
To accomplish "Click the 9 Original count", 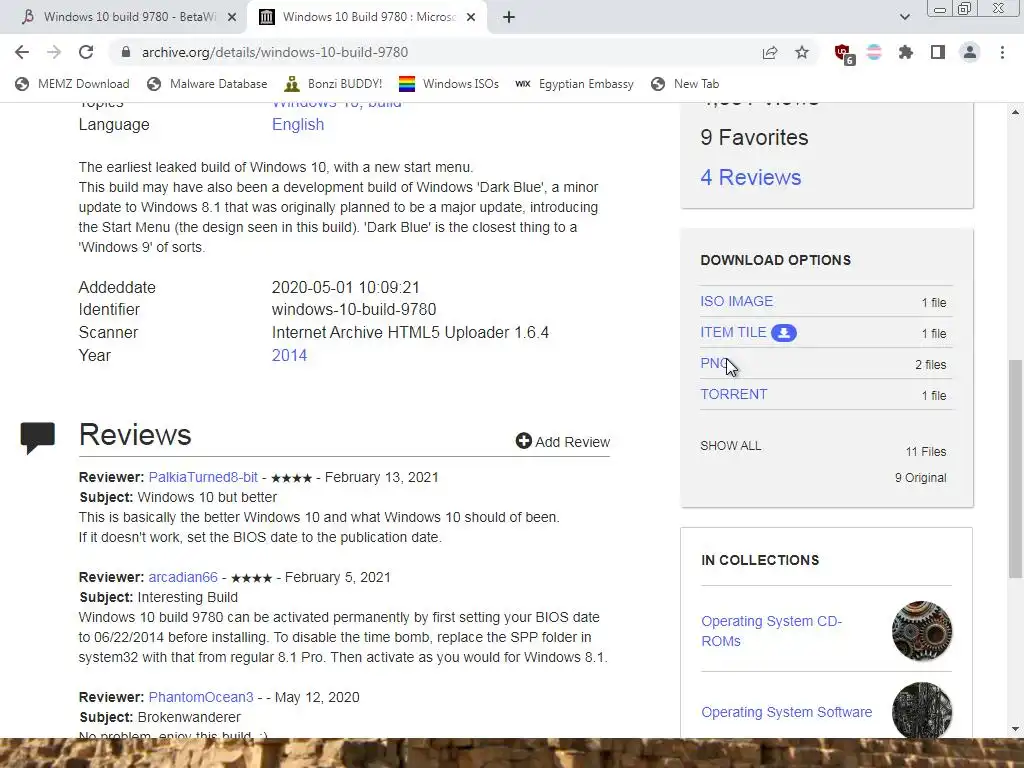I will coord(920,478).
